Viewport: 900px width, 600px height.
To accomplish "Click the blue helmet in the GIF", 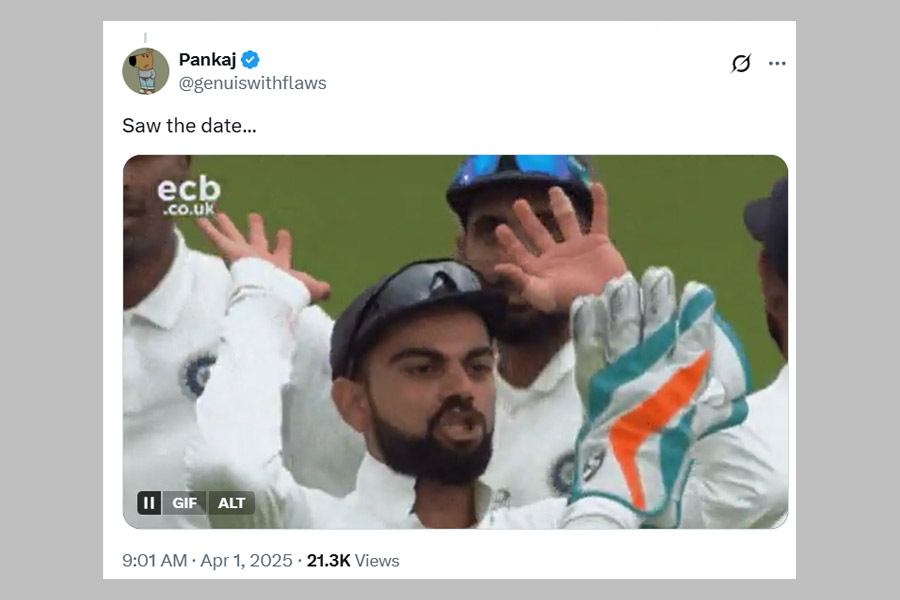I will [518, 176].
